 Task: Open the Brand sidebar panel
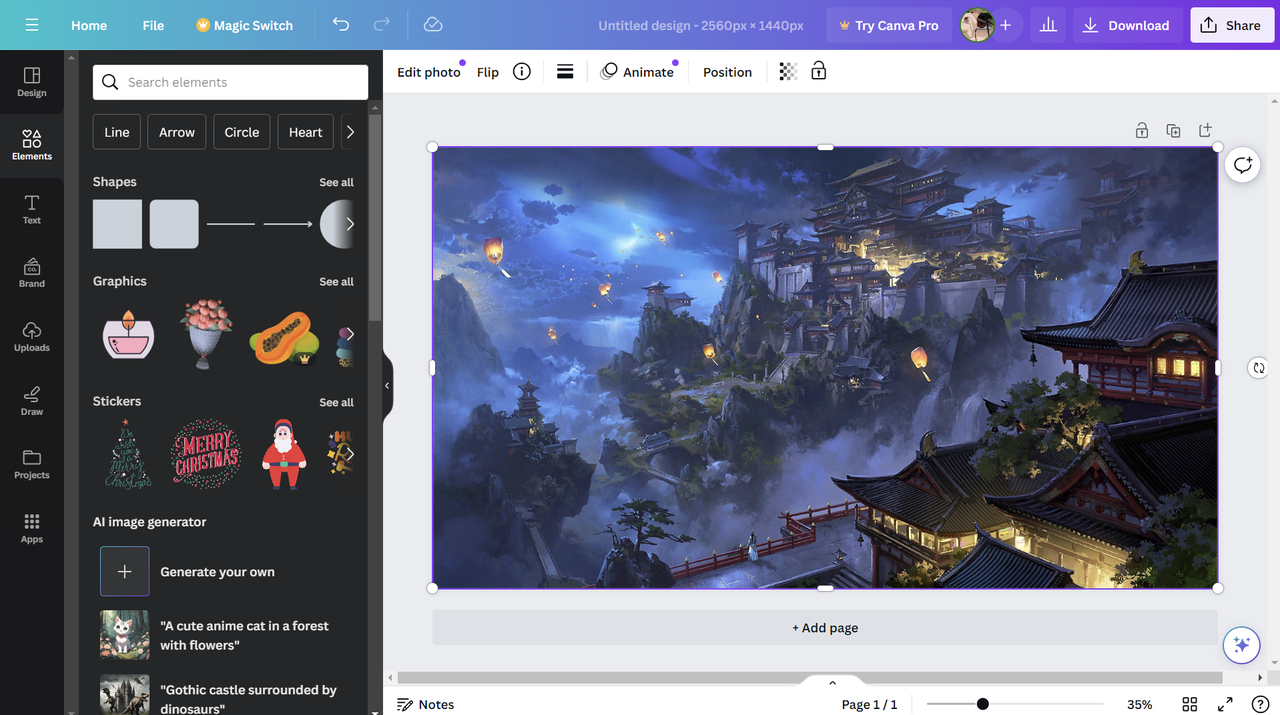(x=32, y=272)
